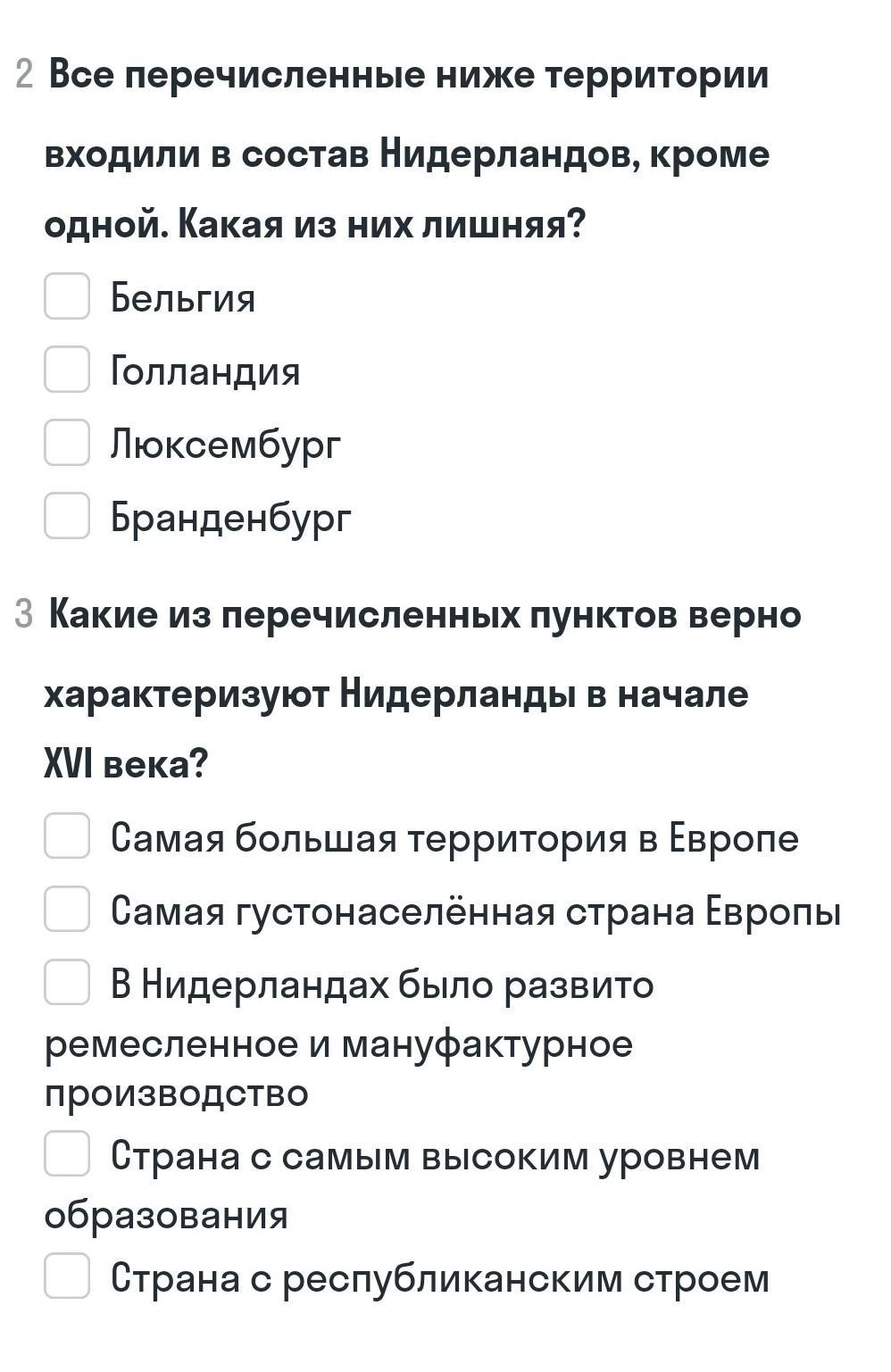
Task: Click the text 'Самая густонаселённая страна Европы'
Action: 476,911
